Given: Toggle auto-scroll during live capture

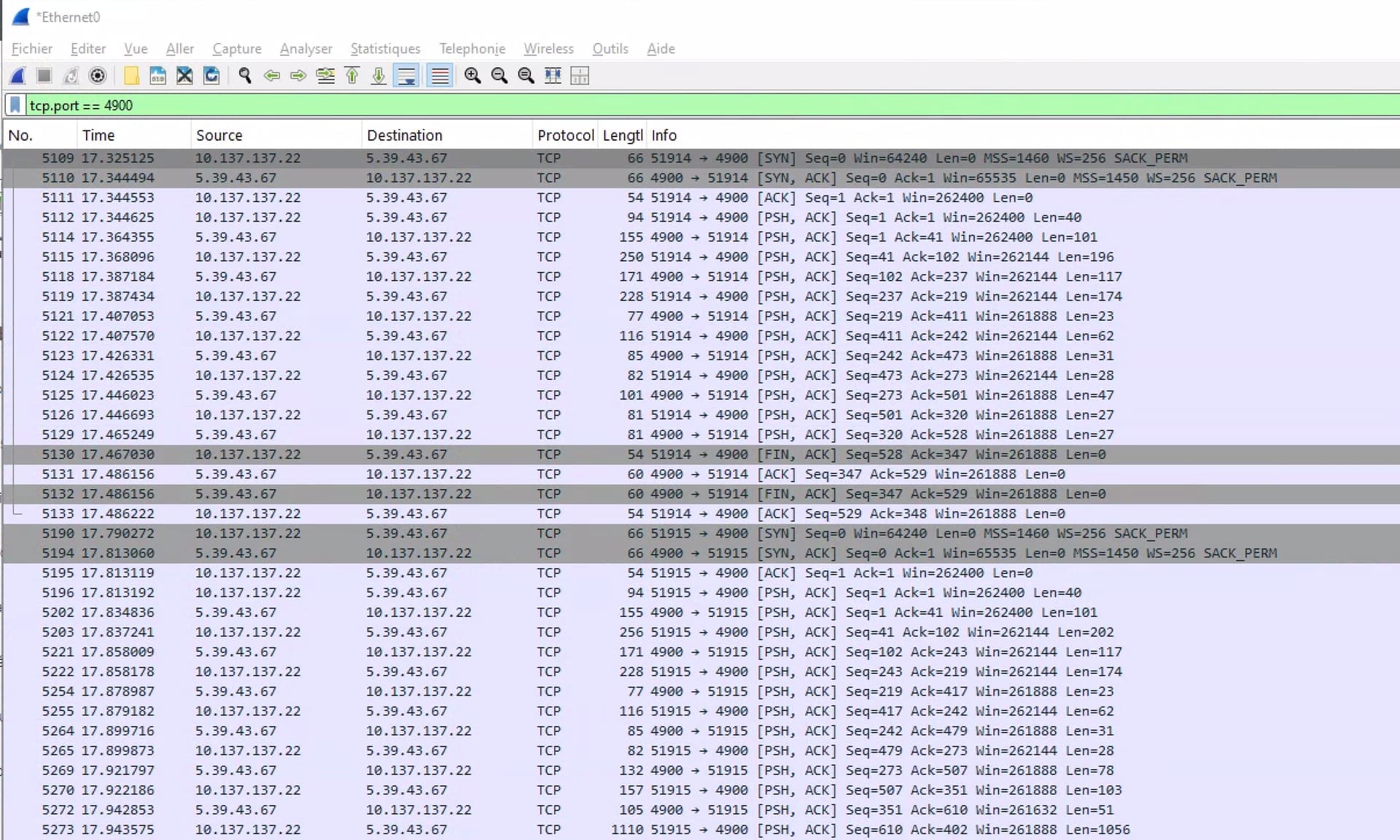Looking at the screenshot, I should point(407,76).
